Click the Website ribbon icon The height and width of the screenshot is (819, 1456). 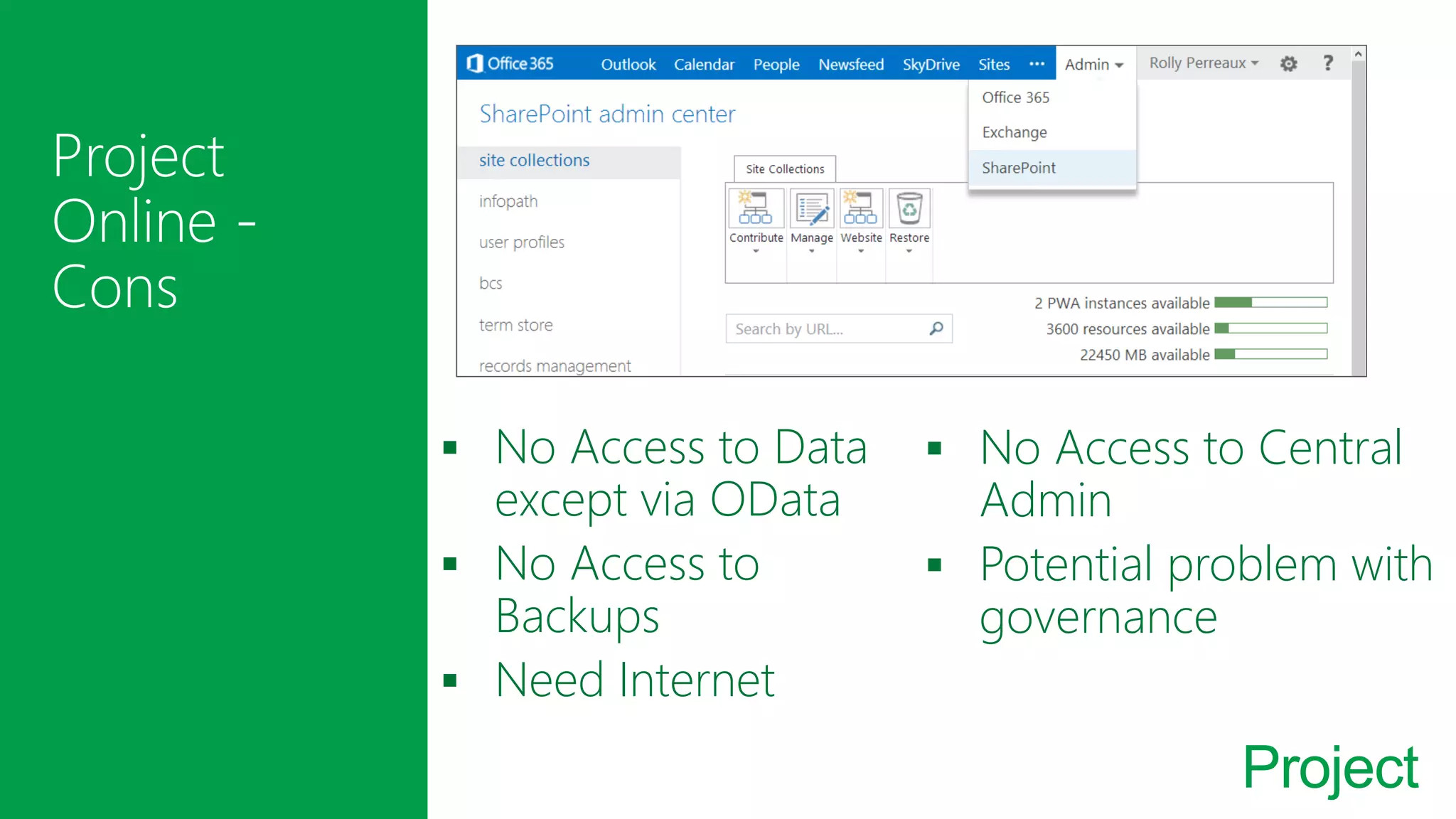coord(861,208)
